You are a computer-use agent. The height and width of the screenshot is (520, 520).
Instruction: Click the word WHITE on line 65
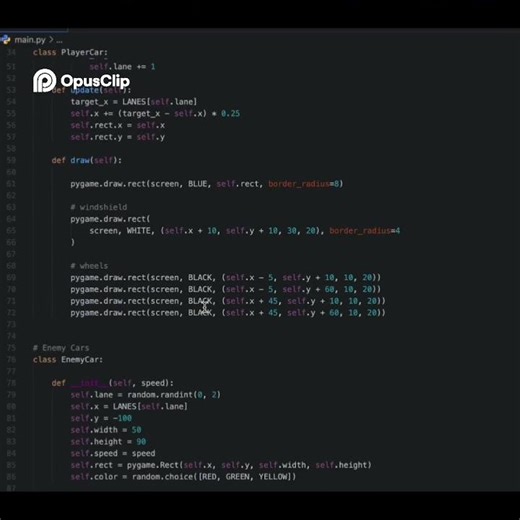pos(138,231)
